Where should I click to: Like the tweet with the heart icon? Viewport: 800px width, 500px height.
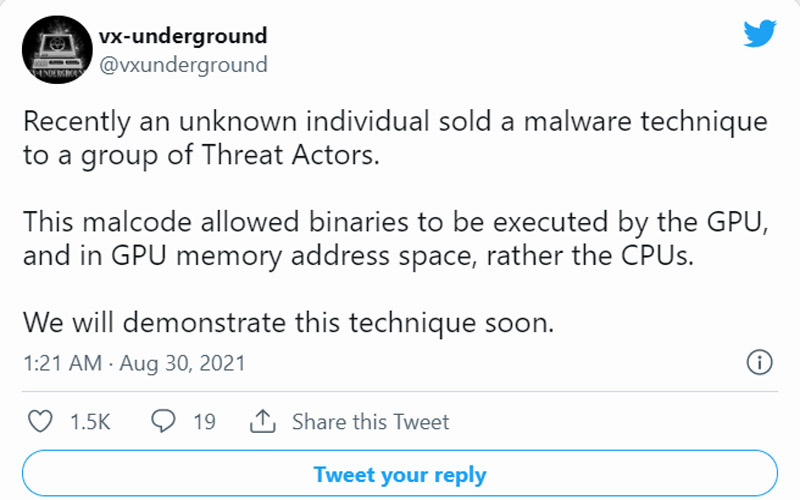click(40, 422)
